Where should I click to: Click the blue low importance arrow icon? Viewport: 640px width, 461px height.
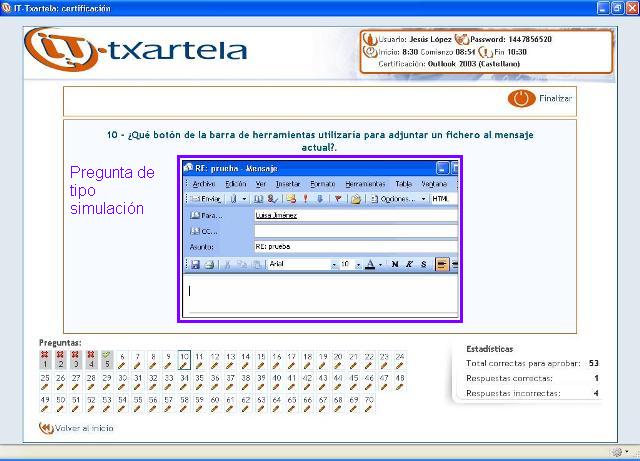320,199
